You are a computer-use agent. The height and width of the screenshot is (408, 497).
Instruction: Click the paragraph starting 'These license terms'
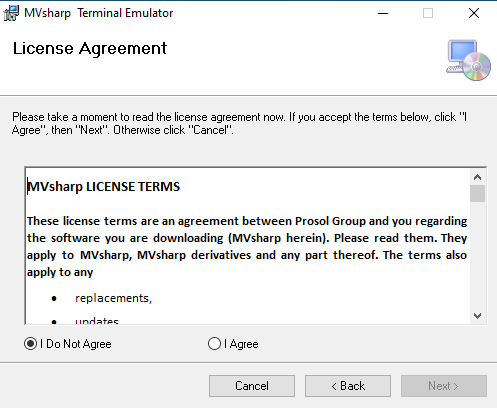[247, 246]
